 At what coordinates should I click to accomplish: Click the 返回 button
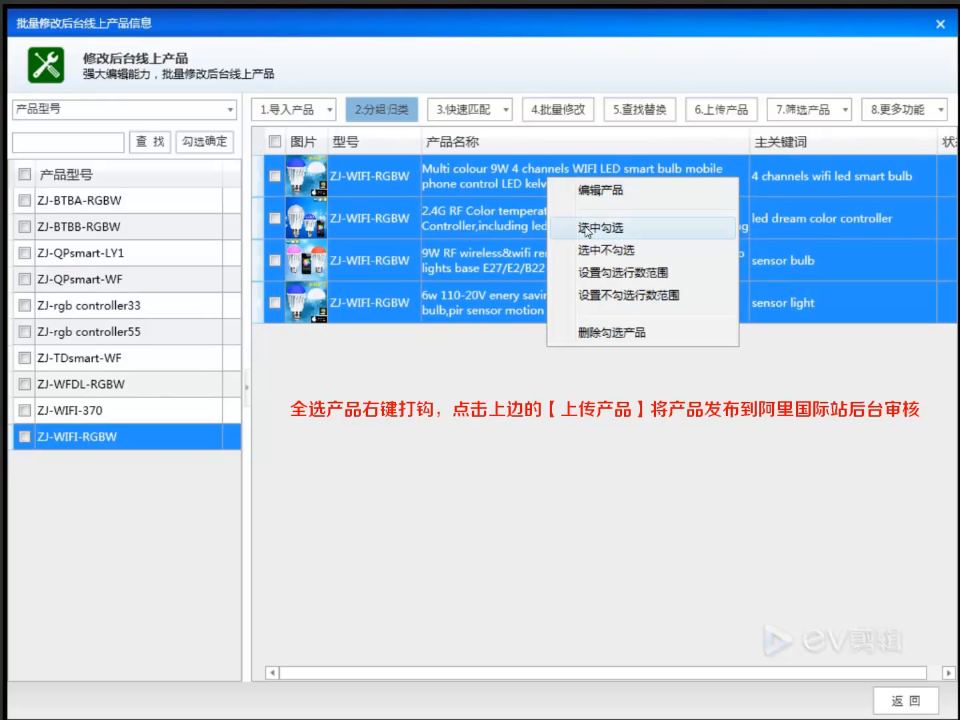[906, 701]
